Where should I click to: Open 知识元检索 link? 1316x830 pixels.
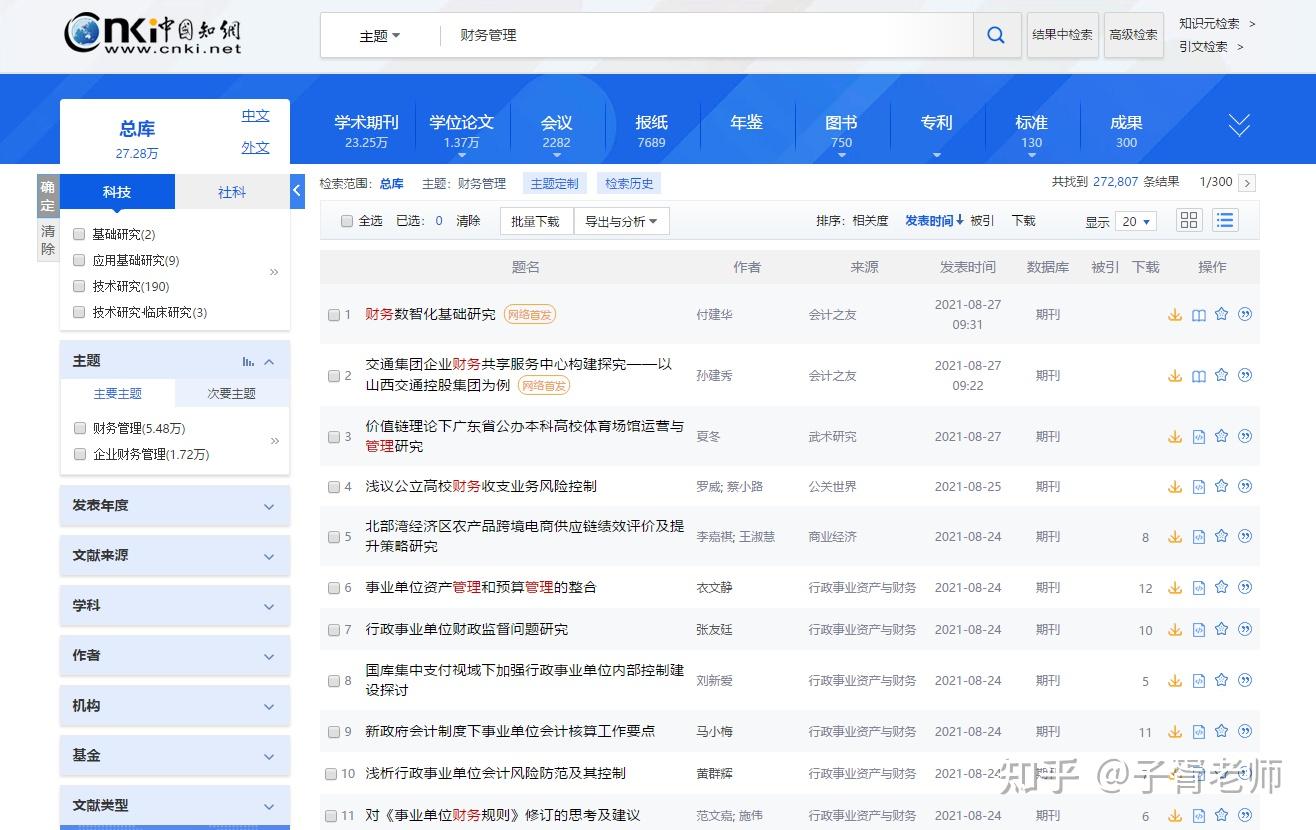pyautogui.click(x=1209, y=23)
